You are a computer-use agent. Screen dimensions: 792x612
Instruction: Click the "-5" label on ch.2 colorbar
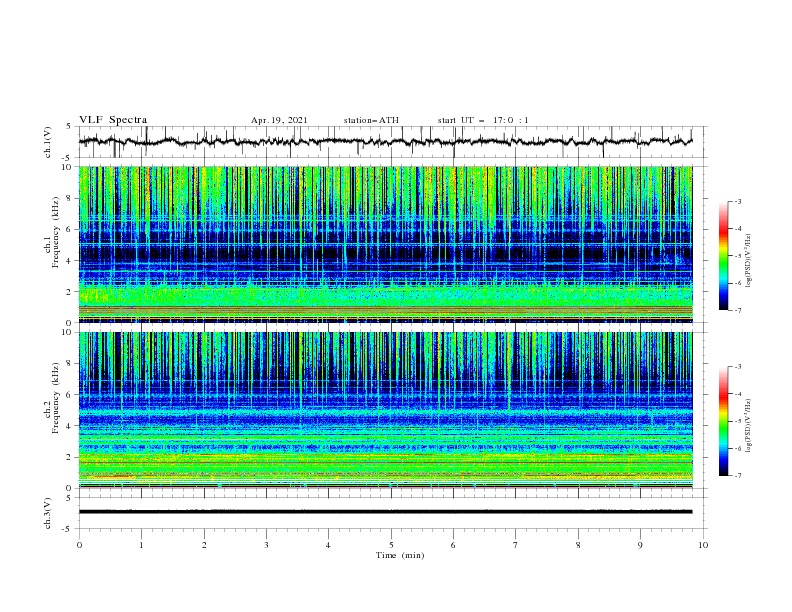(738, 421)
